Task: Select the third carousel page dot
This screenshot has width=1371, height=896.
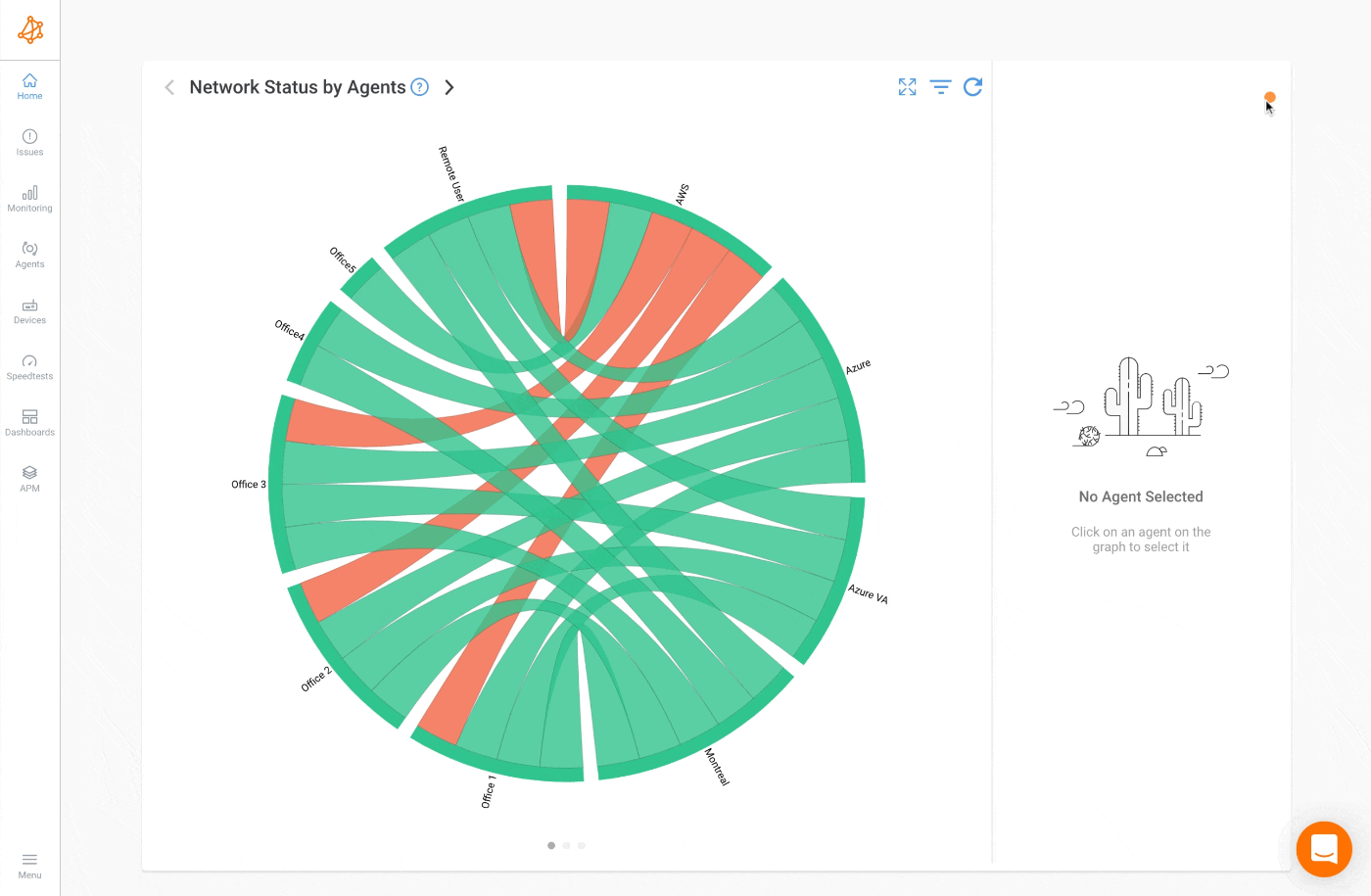Action: 582,845
